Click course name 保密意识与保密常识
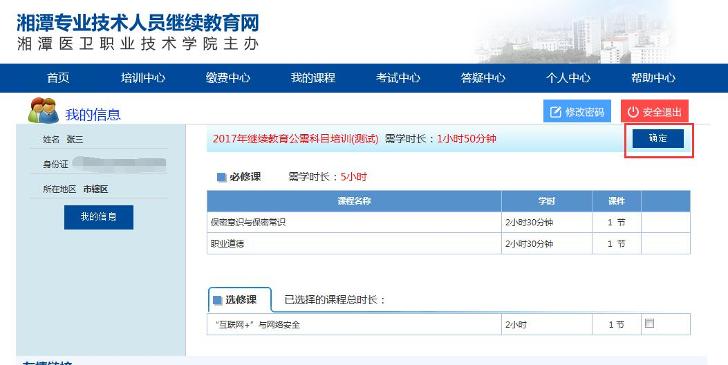 [248, 222]
